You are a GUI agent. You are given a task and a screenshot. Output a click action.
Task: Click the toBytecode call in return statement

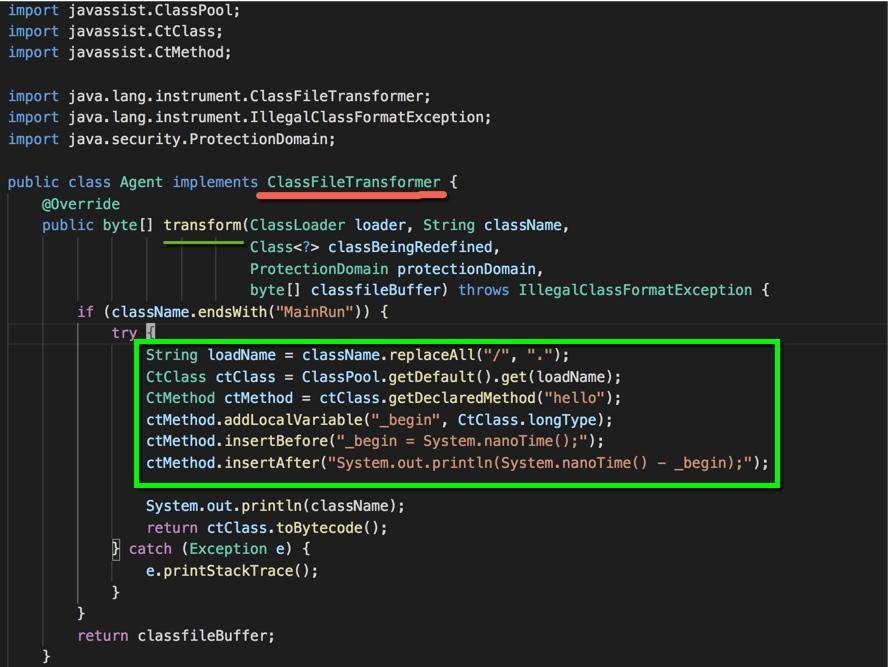[x=319, y=528]
